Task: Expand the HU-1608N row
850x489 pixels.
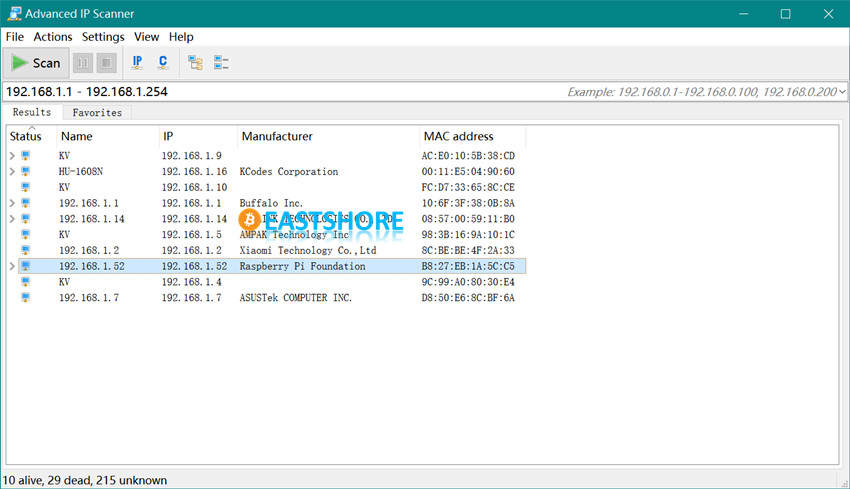Action: 12,171
